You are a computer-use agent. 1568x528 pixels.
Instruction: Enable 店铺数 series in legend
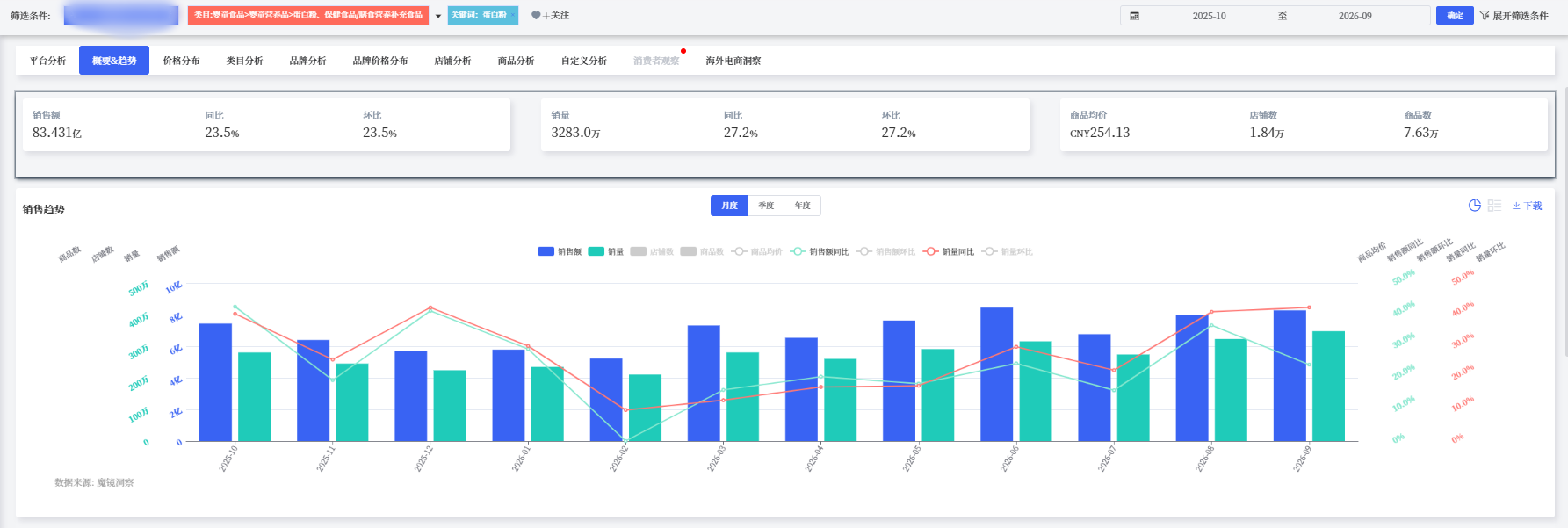(652, 251)
